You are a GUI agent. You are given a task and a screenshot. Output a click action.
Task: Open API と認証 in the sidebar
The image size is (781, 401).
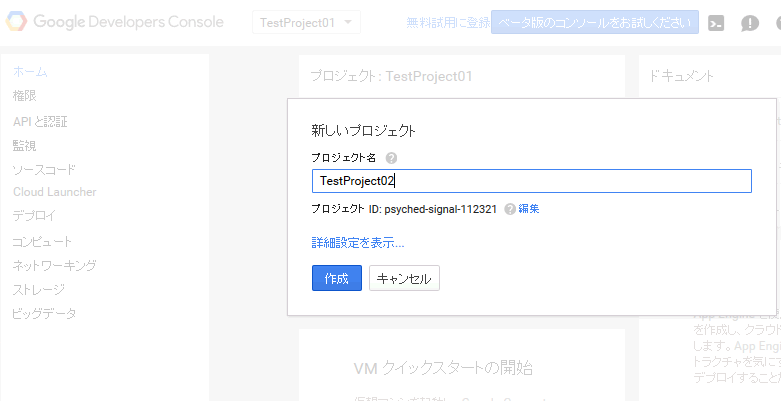coord(40,121)
